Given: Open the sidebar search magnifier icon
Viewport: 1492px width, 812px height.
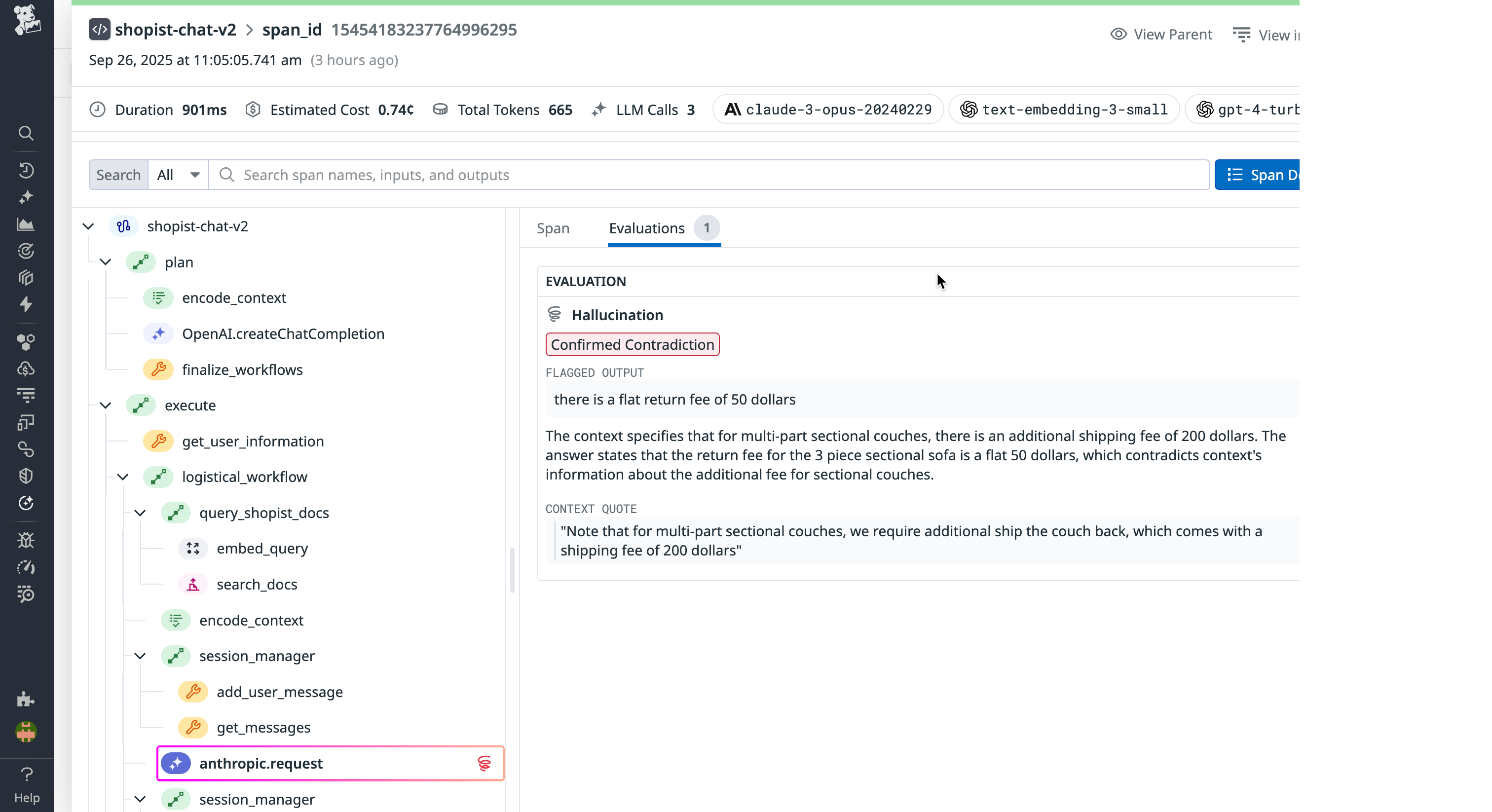Looking at the screenshot, I should [x=26, y=133].
